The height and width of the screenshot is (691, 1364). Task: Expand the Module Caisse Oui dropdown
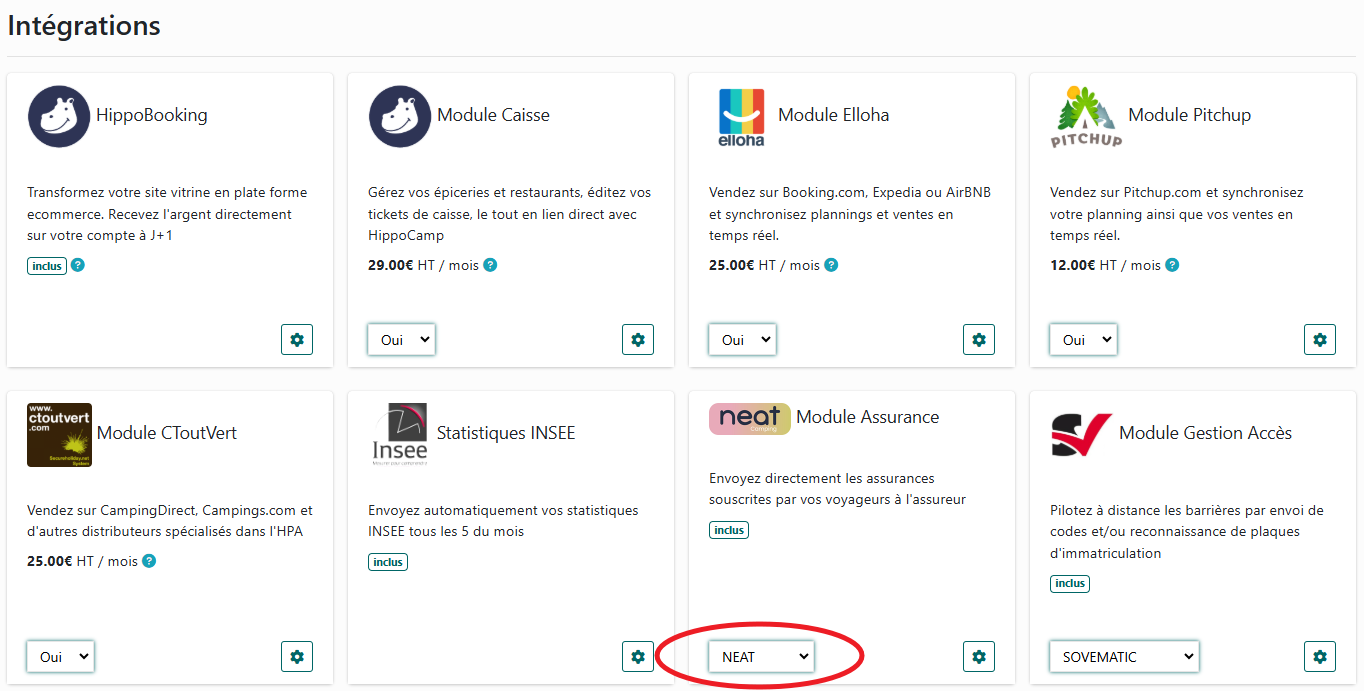coord(402,340)
